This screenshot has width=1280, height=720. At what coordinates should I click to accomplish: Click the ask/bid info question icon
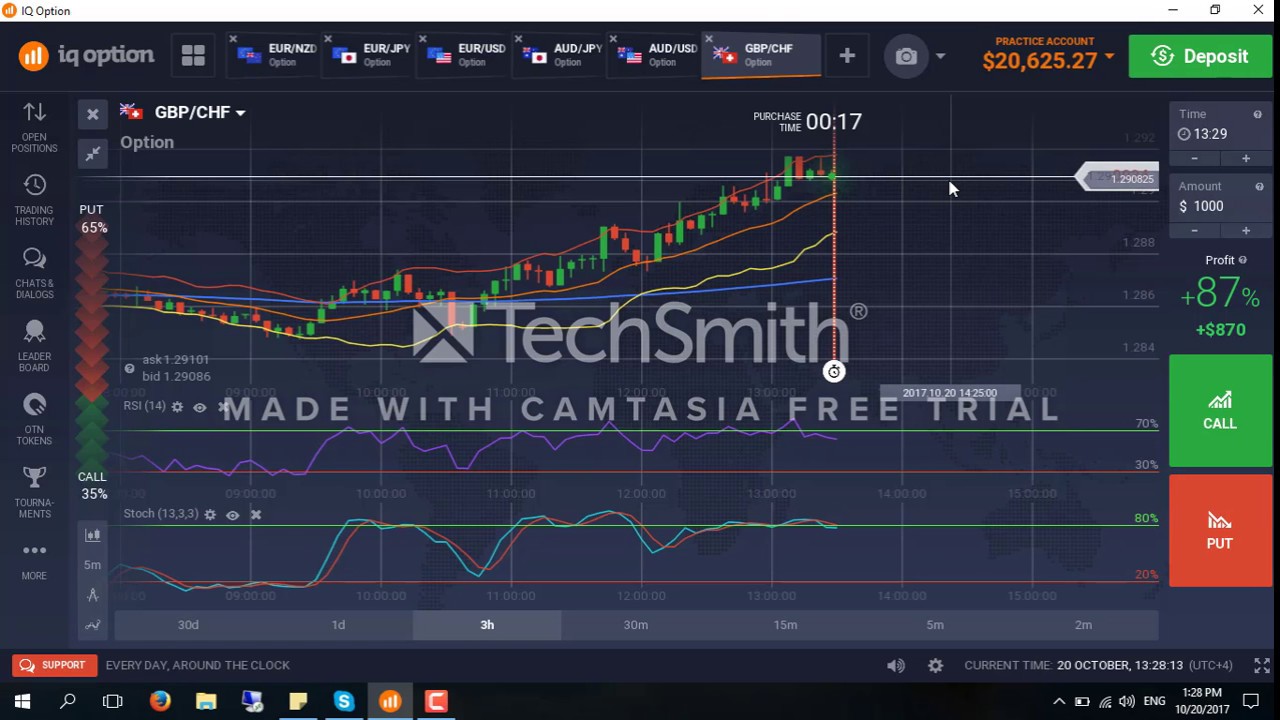(129, 368)
